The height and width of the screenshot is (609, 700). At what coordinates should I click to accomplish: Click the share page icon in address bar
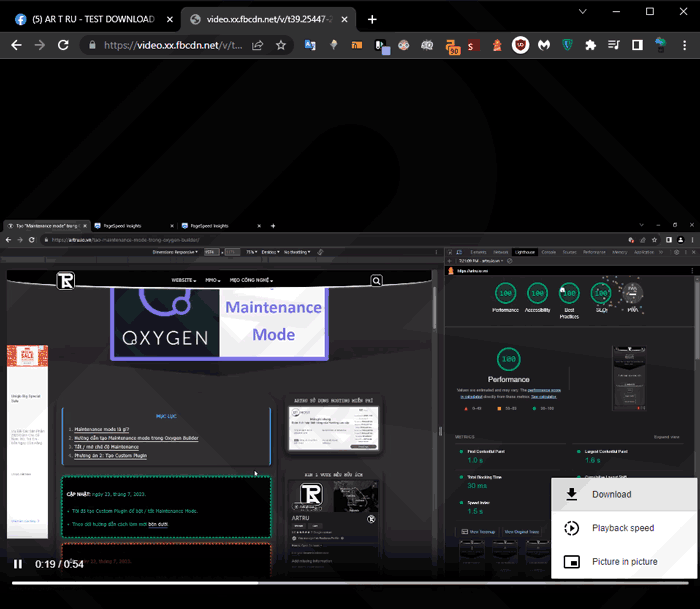click(x=258, y=45)
